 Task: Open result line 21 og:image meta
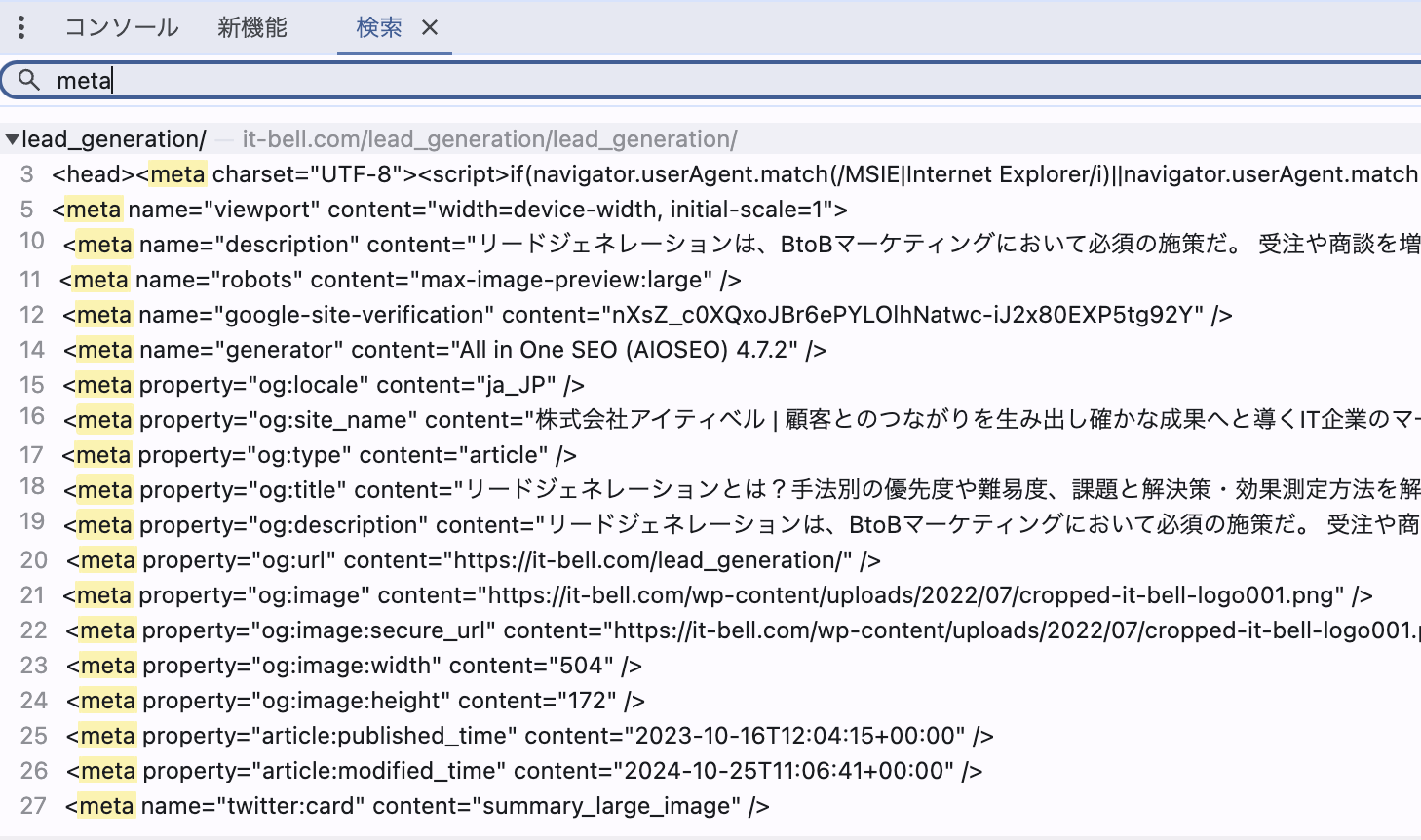[x=710, y=595]
